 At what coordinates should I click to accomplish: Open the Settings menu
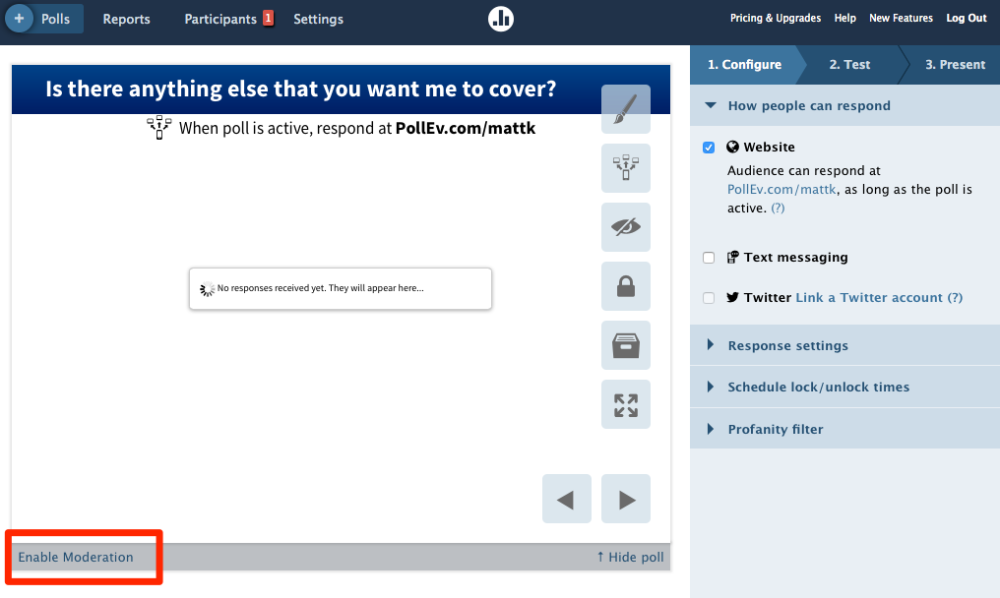(318, 19)
